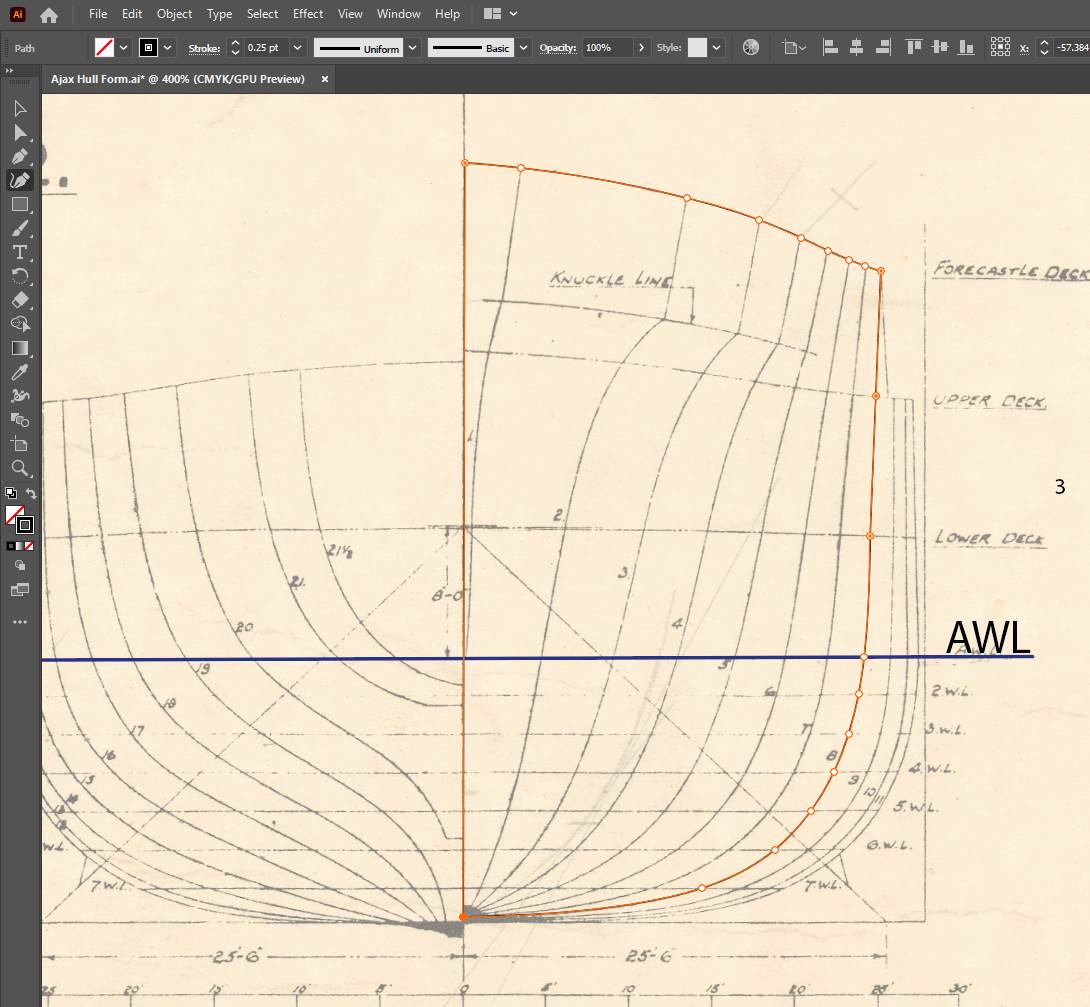The width and height of the screenshot is (1090, 1007).
Task: Expand the Uniform variable width profile dropdown
Action: pos(412,47)
